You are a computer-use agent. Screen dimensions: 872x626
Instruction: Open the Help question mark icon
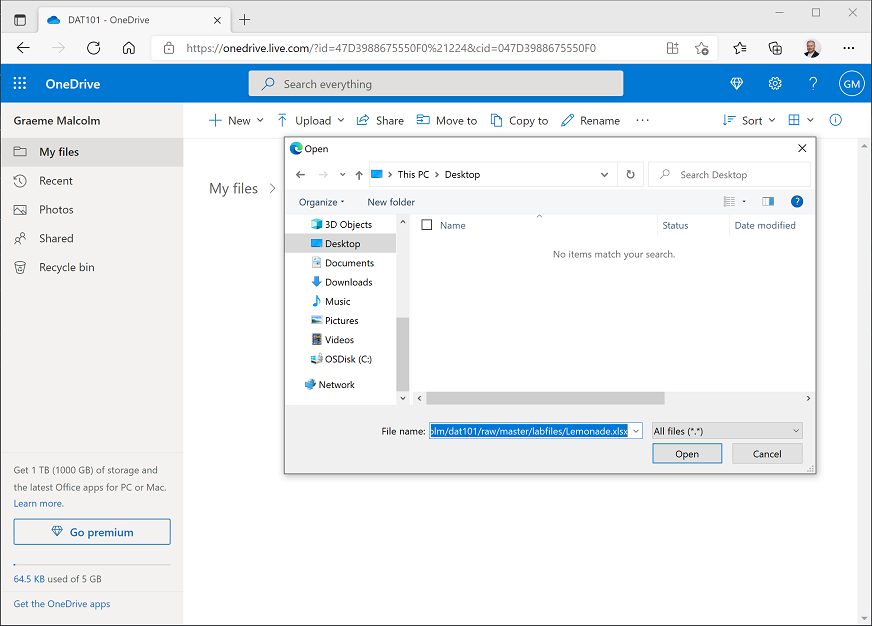tap(813, 84)
